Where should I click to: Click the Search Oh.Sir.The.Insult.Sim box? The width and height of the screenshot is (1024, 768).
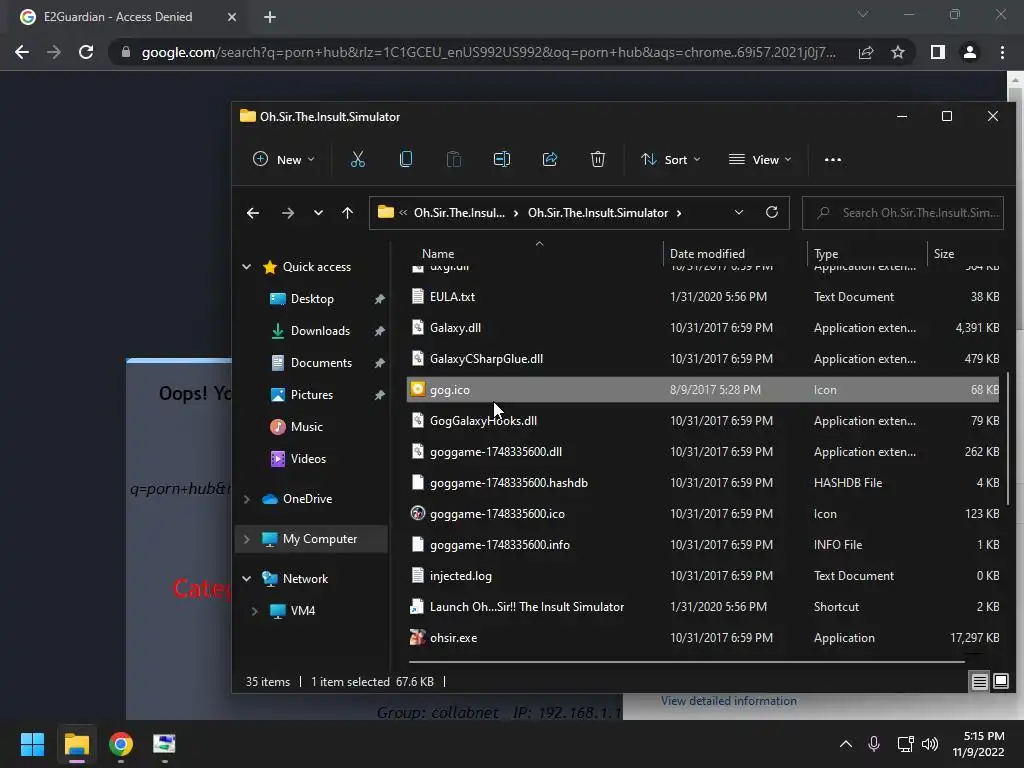[x=903, y=213]
